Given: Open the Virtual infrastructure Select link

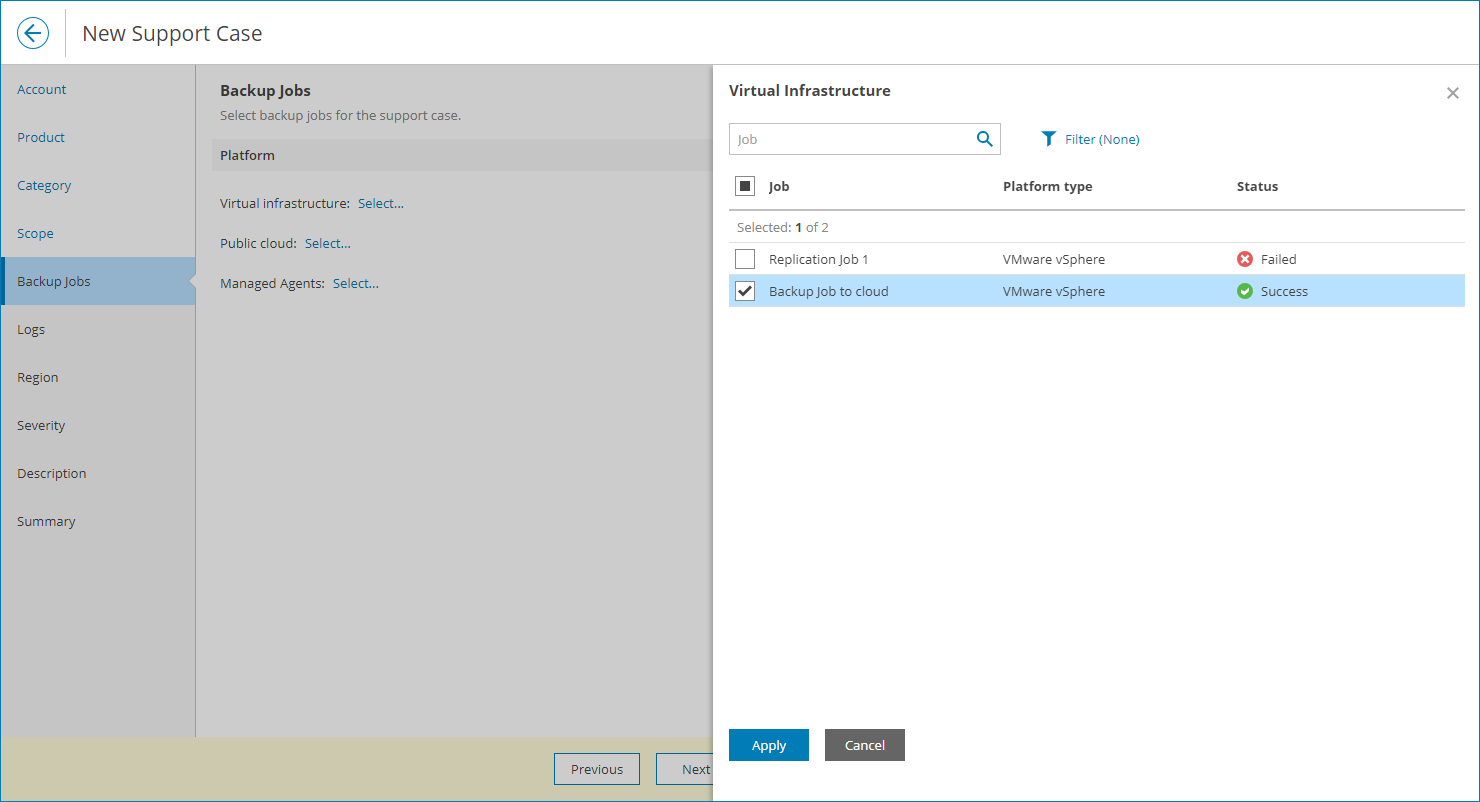Looking at the screenshot, I should 381,203.
